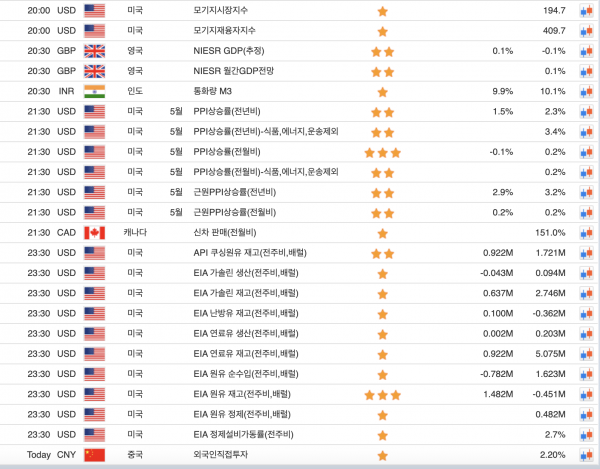
Task: Open chart icon for 통화량 M3 row
Action: (586, 91)
